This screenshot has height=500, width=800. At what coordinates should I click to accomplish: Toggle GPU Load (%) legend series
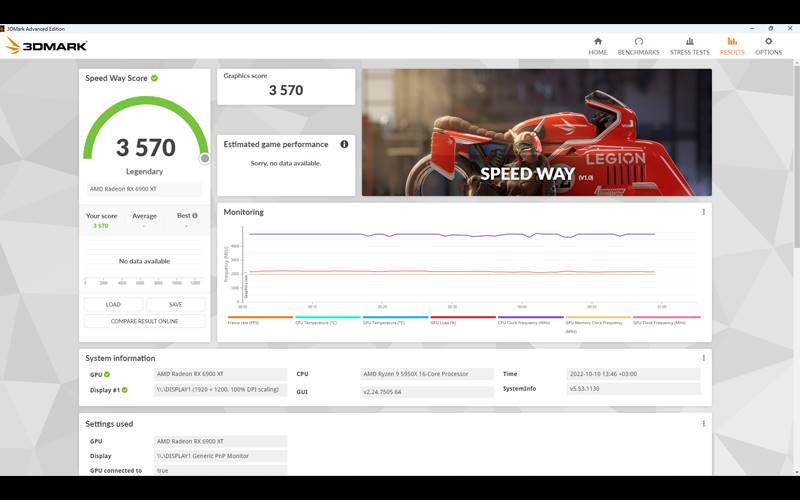[x=449, y=322]
